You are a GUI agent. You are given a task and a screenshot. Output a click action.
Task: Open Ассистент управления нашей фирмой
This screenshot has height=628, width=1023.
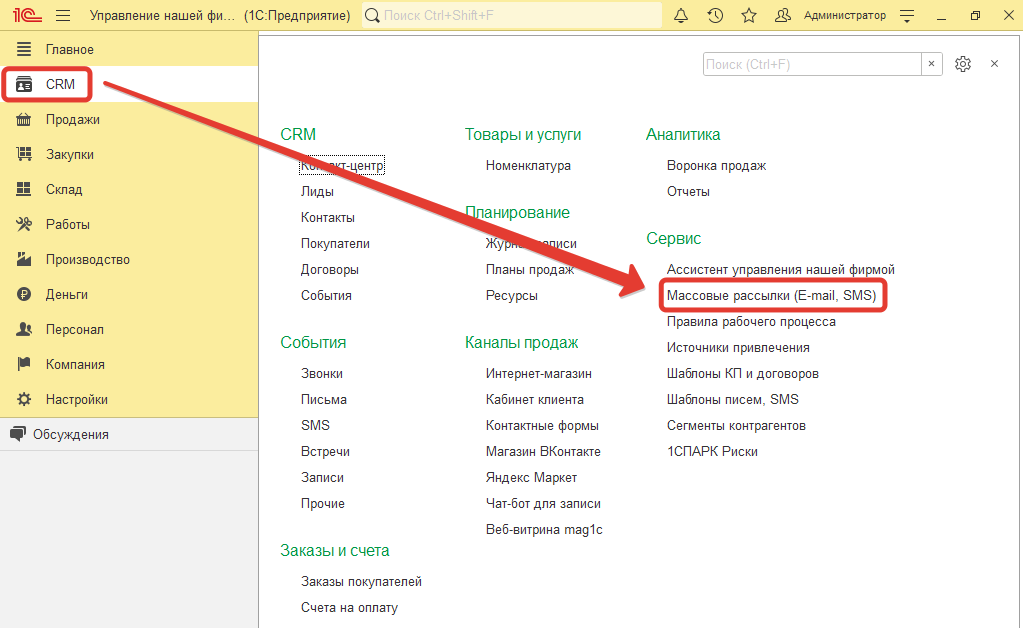(x=780, y=269)
